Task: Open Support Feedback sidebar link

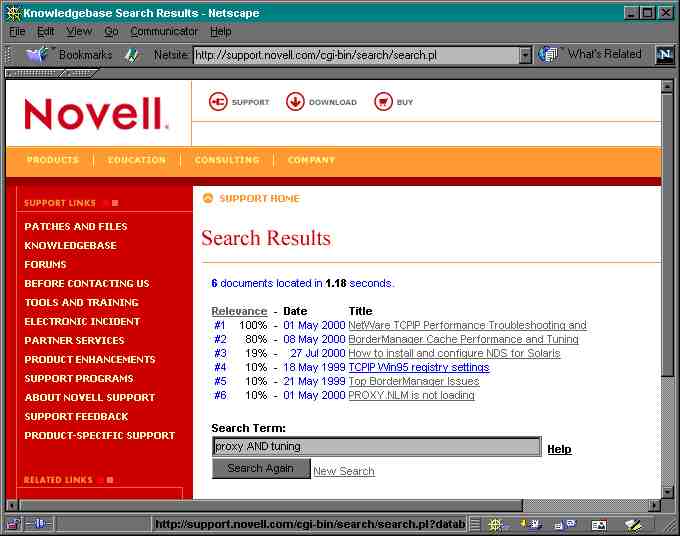Action: pyautogui.click(x=76, y=416)
